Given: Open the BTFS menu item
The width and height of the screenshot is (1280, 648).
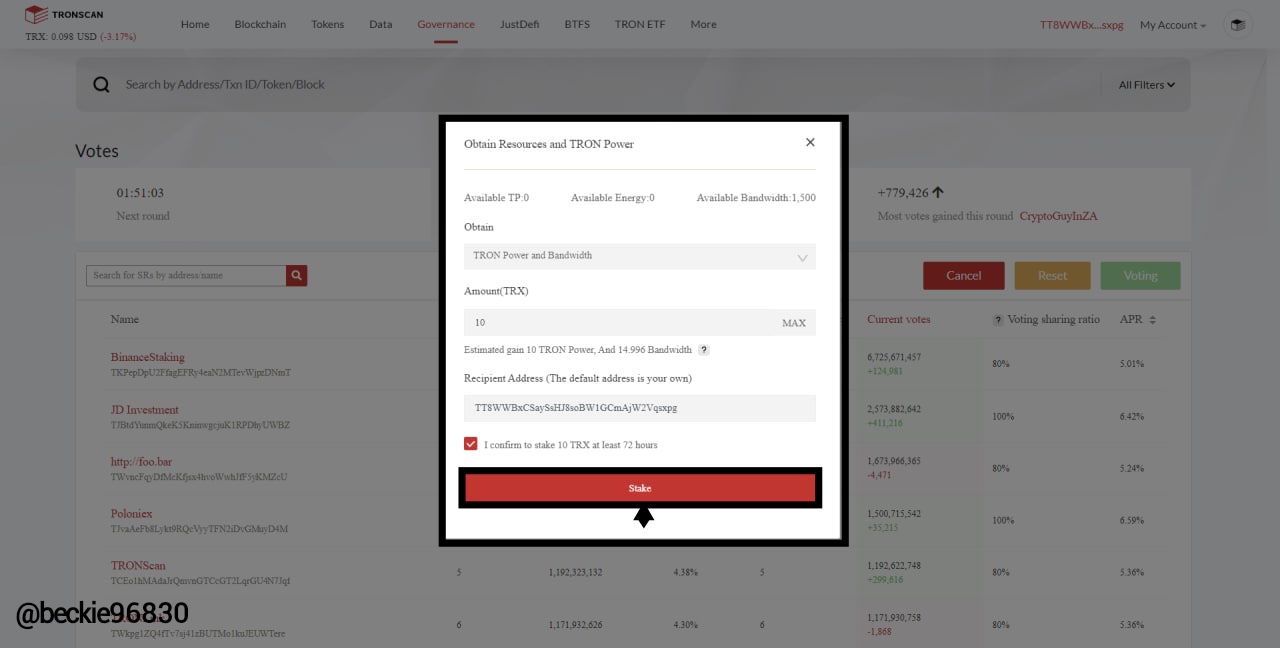Looking at the screenshot, I should tap(577, 24).
